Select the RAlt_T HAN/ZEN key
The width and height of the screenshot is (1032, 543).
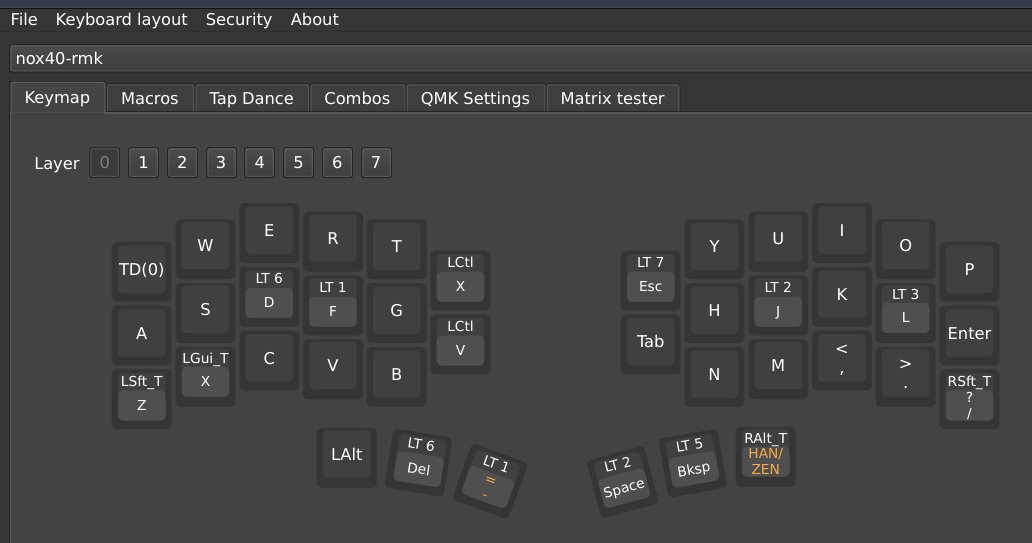tap(766, 457)
